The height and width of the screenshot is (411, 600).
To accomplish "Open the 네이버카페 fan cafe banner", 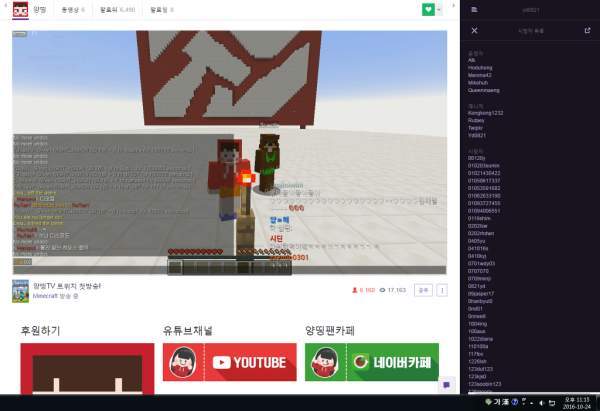I will [x=372, y=362].
